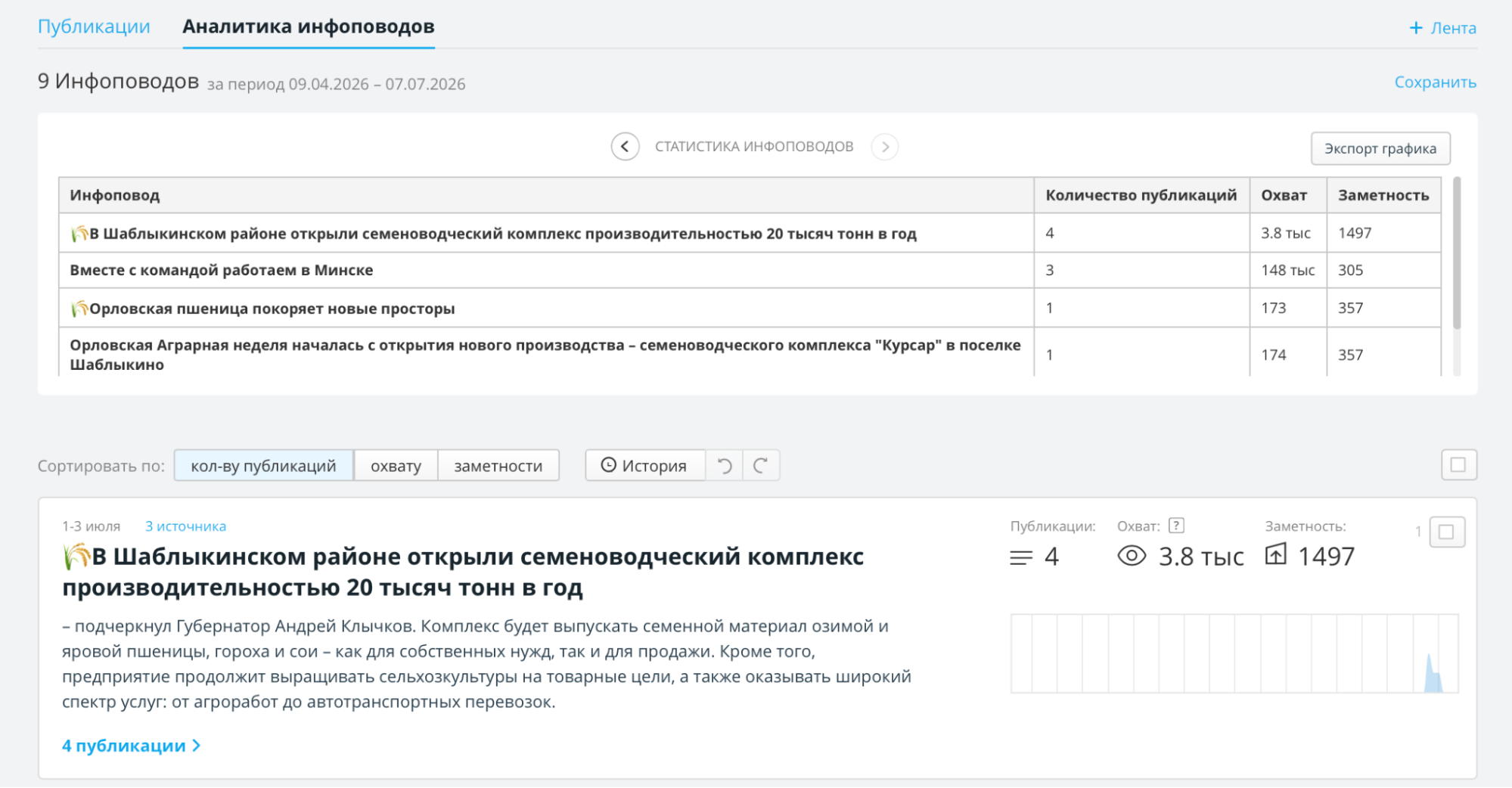The height and width of the screenshot is (788, 1512).
Task: Select the Аналитика инфоповодов tab
Action: pyautogui.click(x=309, y=26)
